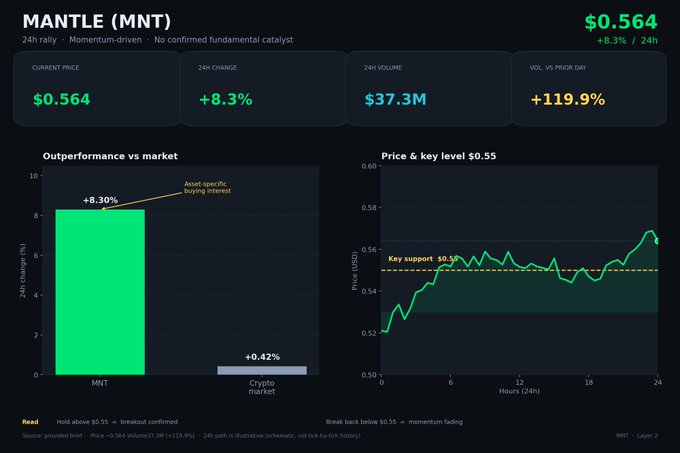Open the 24H Change card showing +8.3%
The image size is (680, 453).
click(x=263, y=88)
